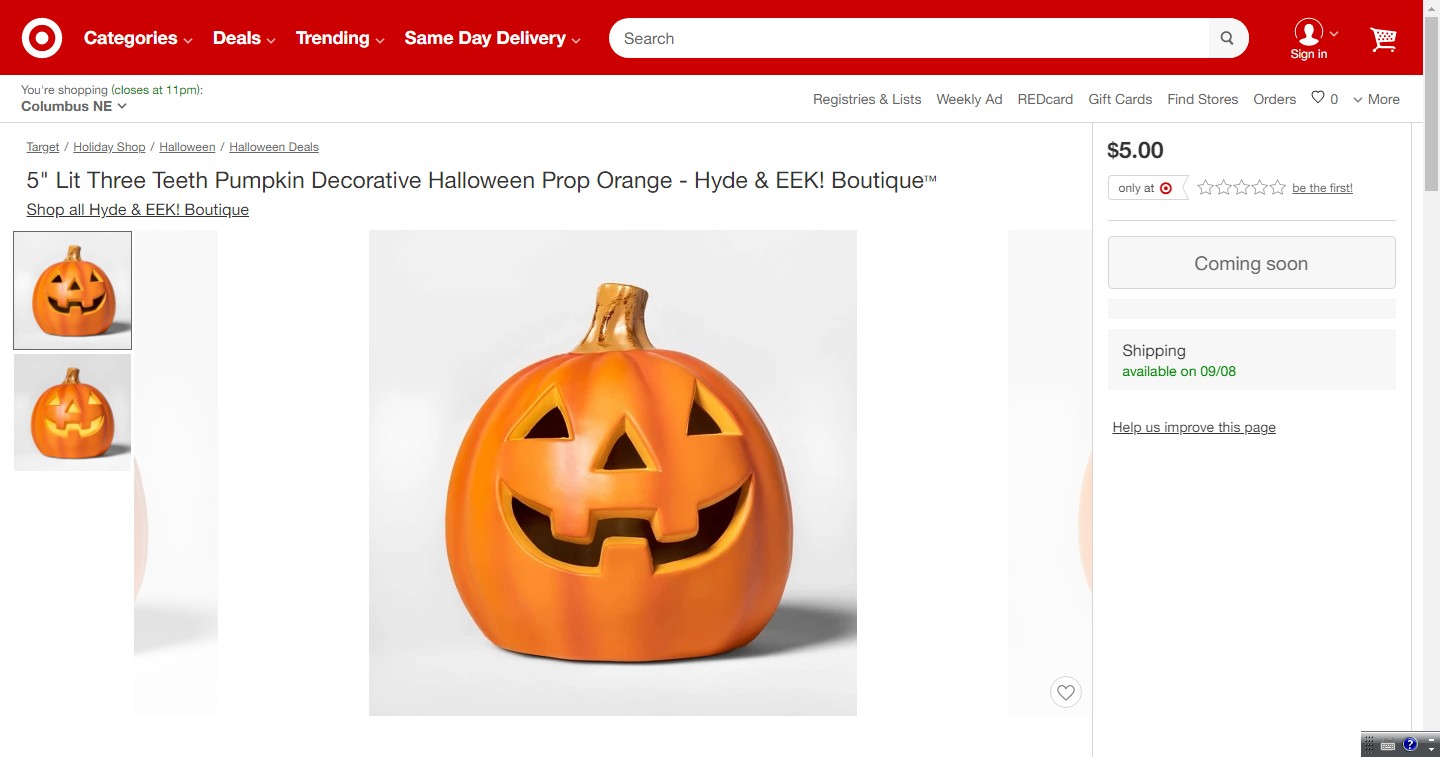This screenshot has height=757, width=1440.
Task: Click the search magnifier icon
Action: [x=1227, y=39]
